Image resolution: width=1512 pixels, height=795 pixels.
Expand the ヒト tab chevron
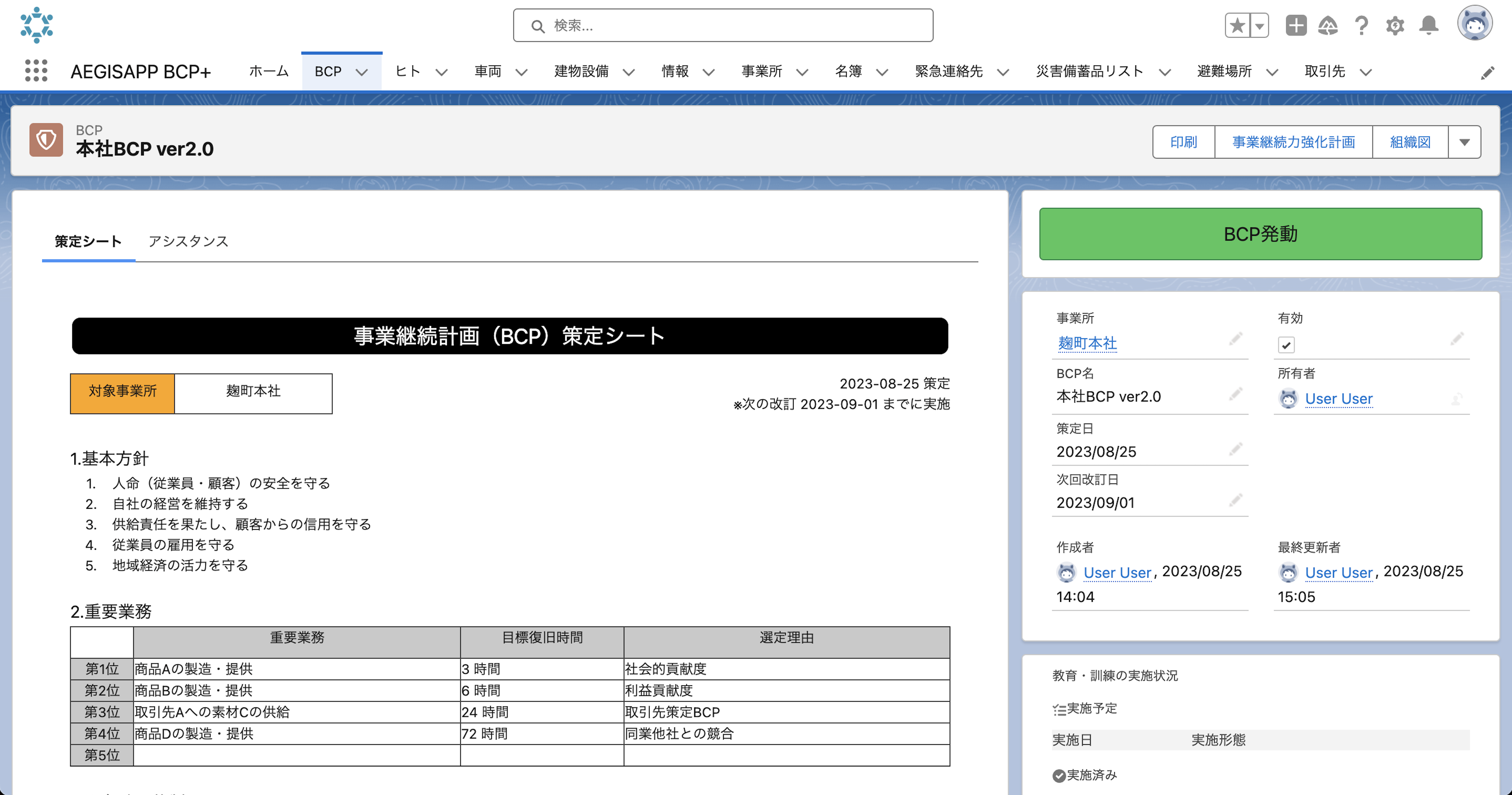click(x=441, y=72)
